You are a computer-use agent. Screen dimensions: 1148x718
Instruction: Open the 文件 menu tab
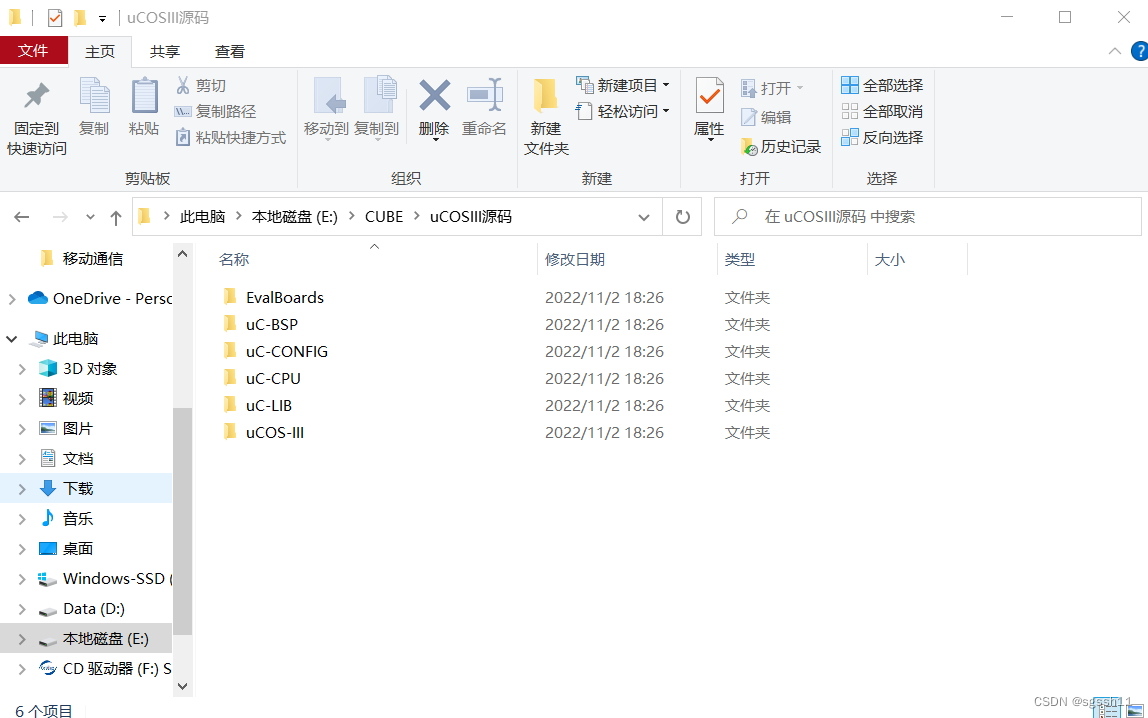34,51
